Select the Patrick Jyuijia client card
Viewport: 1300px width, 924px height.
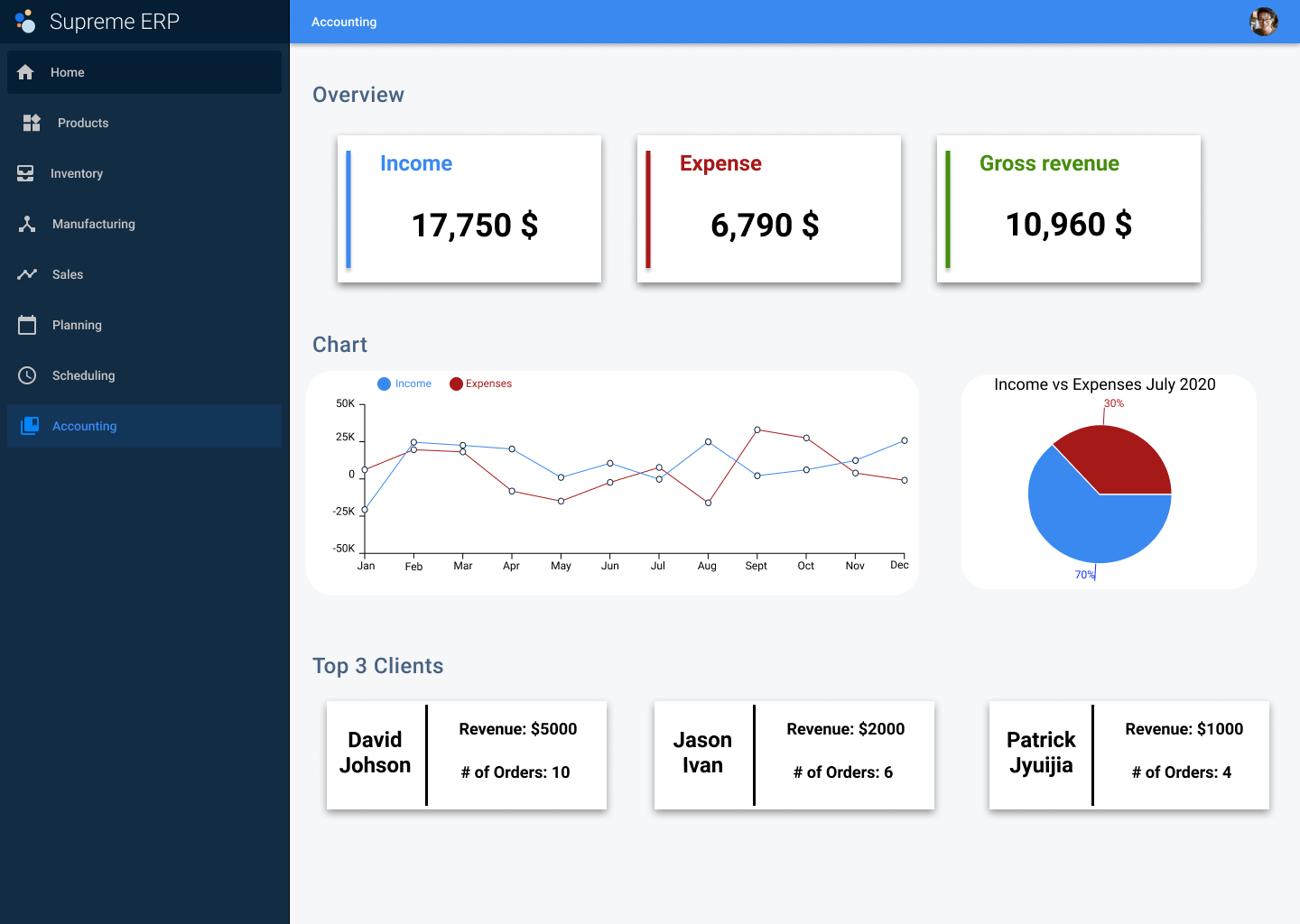coord(1128,754)
